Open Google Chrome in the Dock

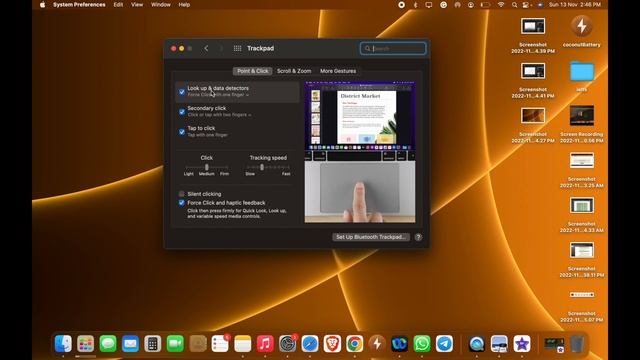[x=355, y=344]
